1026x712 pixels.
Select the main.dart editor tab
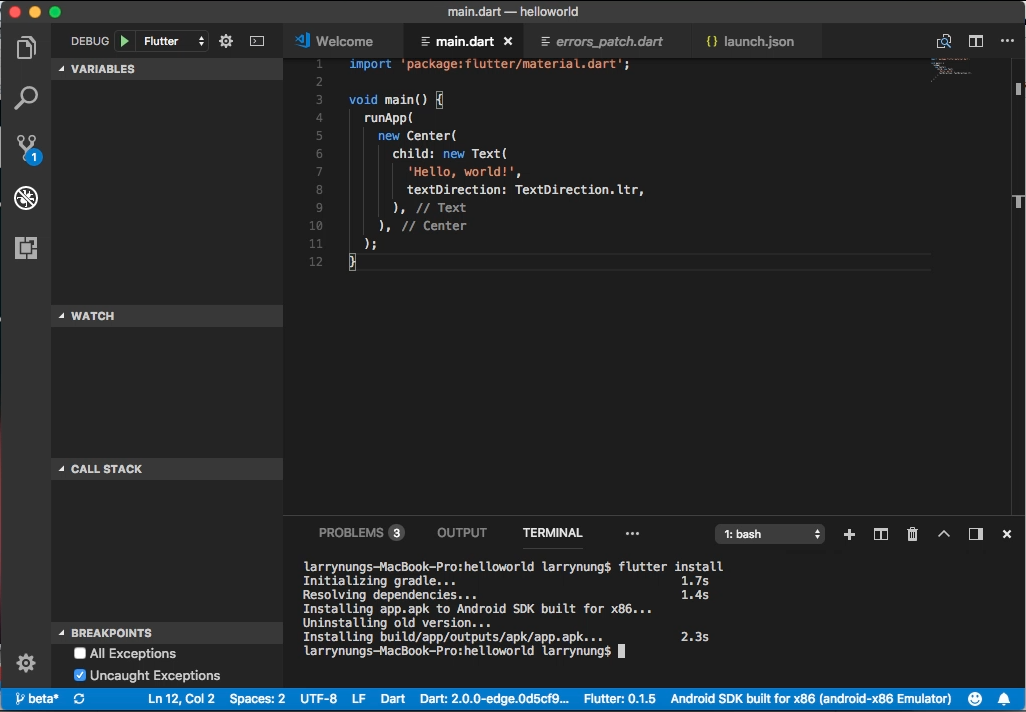click(464, 41)
